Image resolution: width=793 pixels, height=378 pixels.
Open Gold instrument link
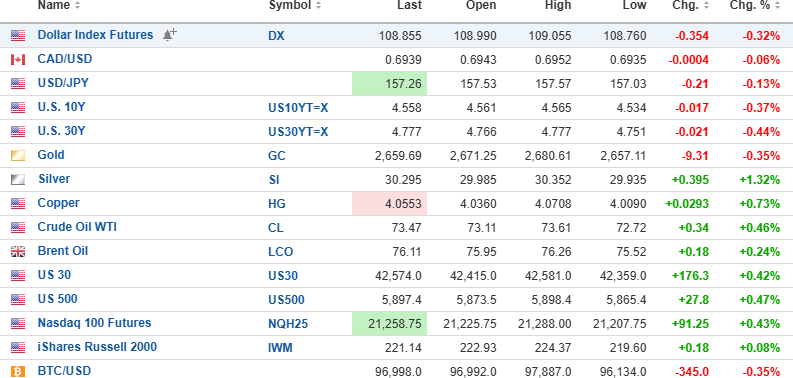pos(51,155)
